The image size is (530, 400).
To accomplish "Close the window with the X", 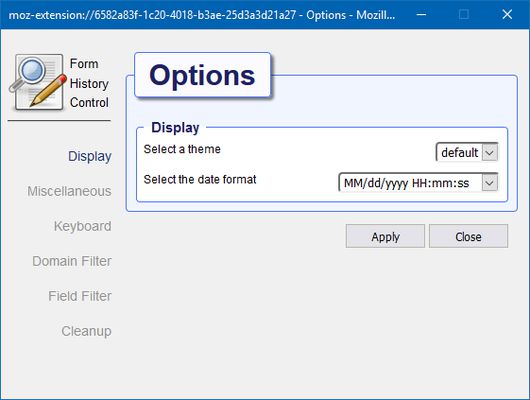I will tap(507, 14).
